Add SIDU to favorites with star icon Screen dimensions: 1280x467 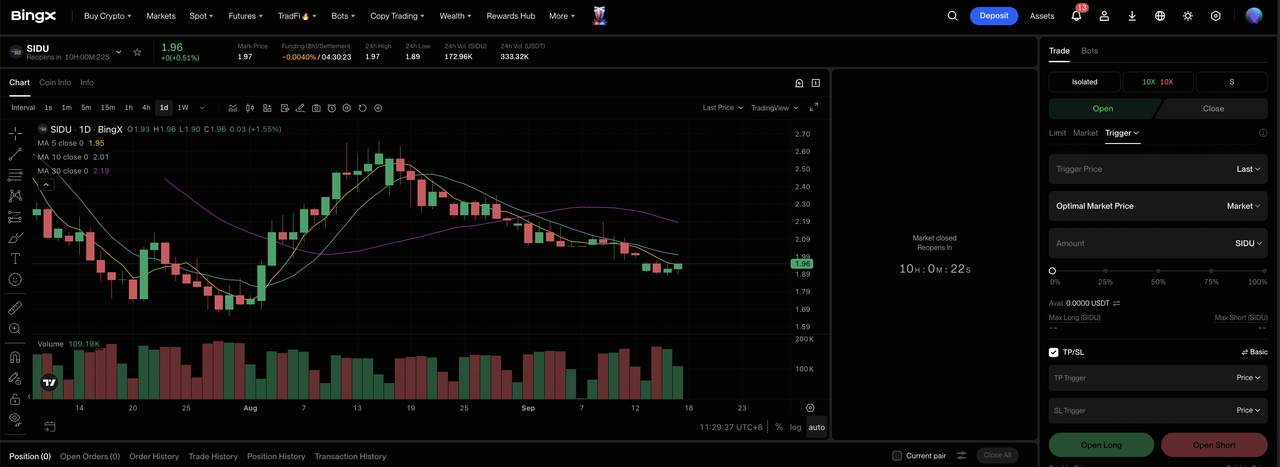tap(137, 52)
